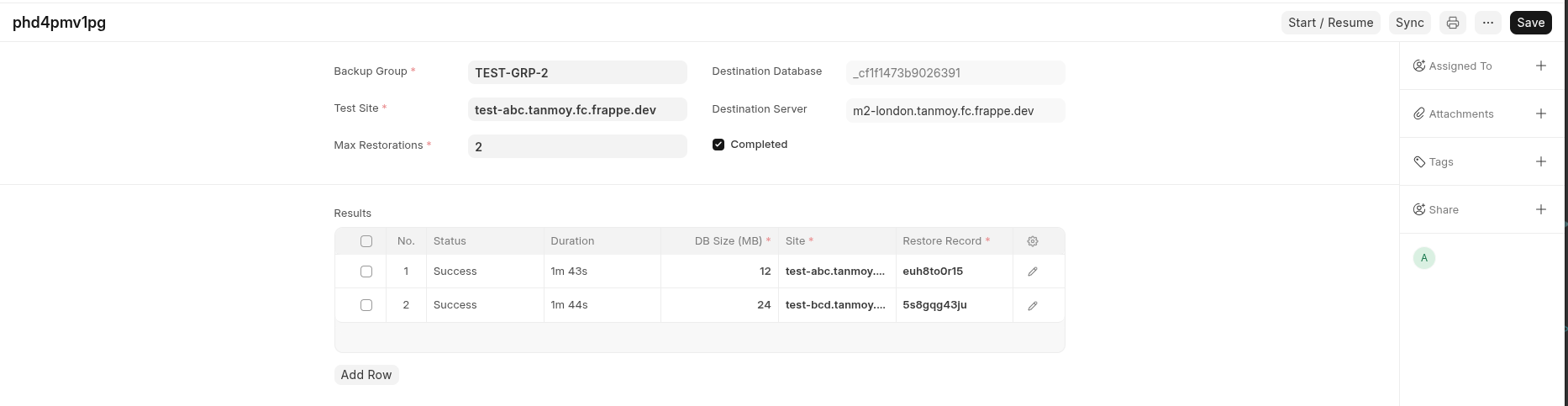Viewport: 1568px width, 406px height.
Task: Open the Backup Group link field
Action: (576, 72)
